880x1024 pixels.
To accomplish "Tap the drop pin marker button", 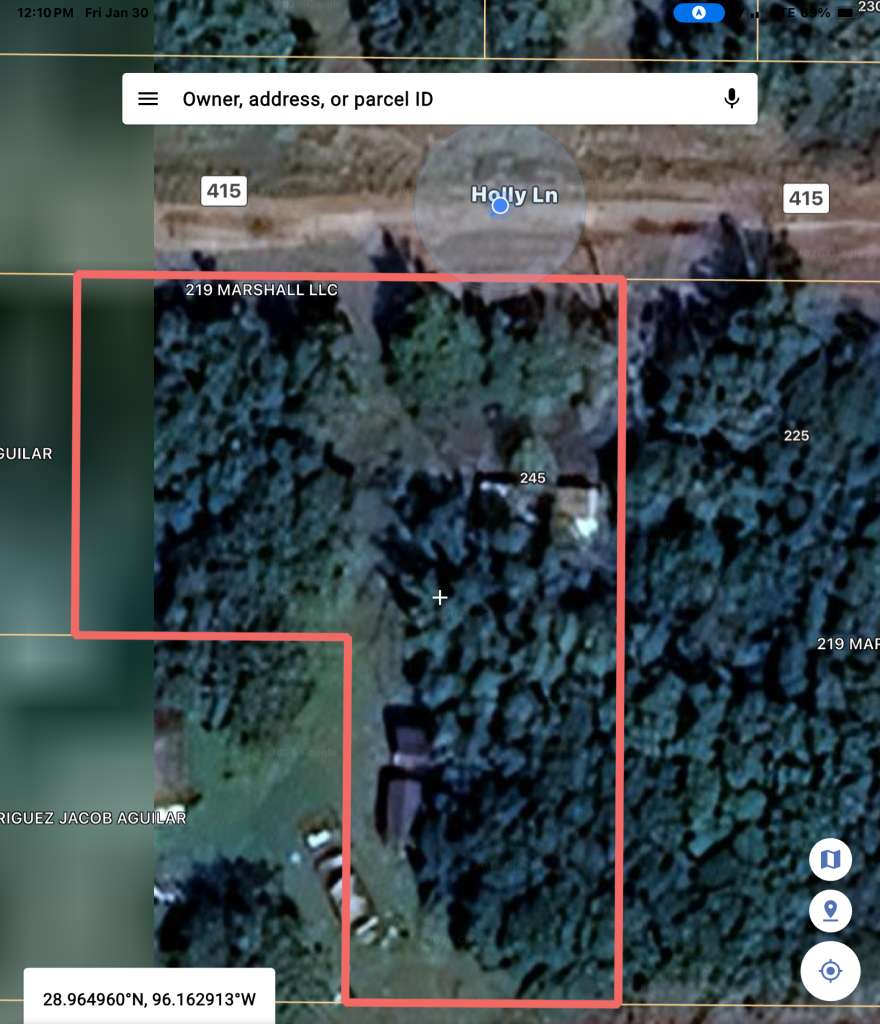I will tap(830, 911).
